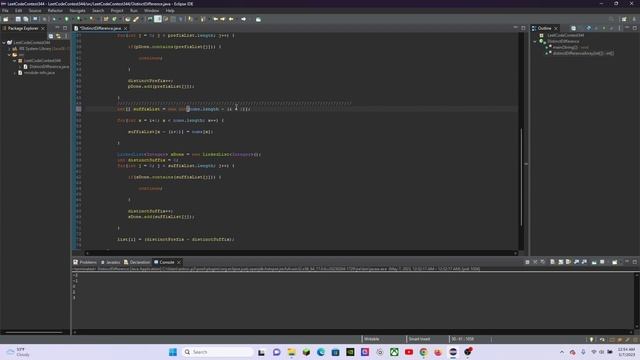Open the File menu
The height and width of the screenshot is (360, 640).
click(x=5, y=11)
